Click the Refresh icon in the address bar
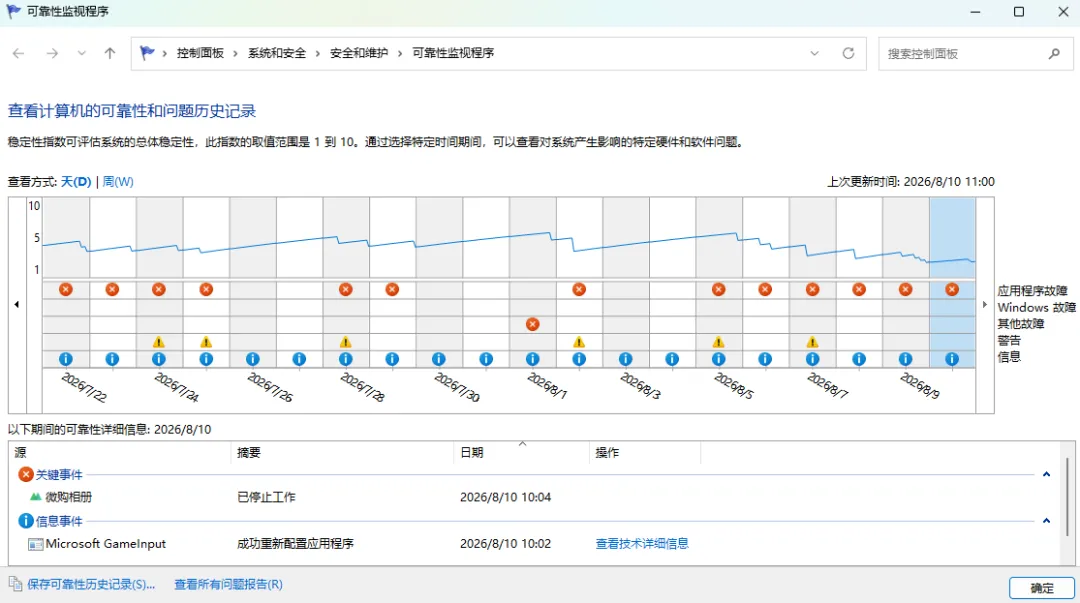1080x603 pixels. click(x=849, y=53)
